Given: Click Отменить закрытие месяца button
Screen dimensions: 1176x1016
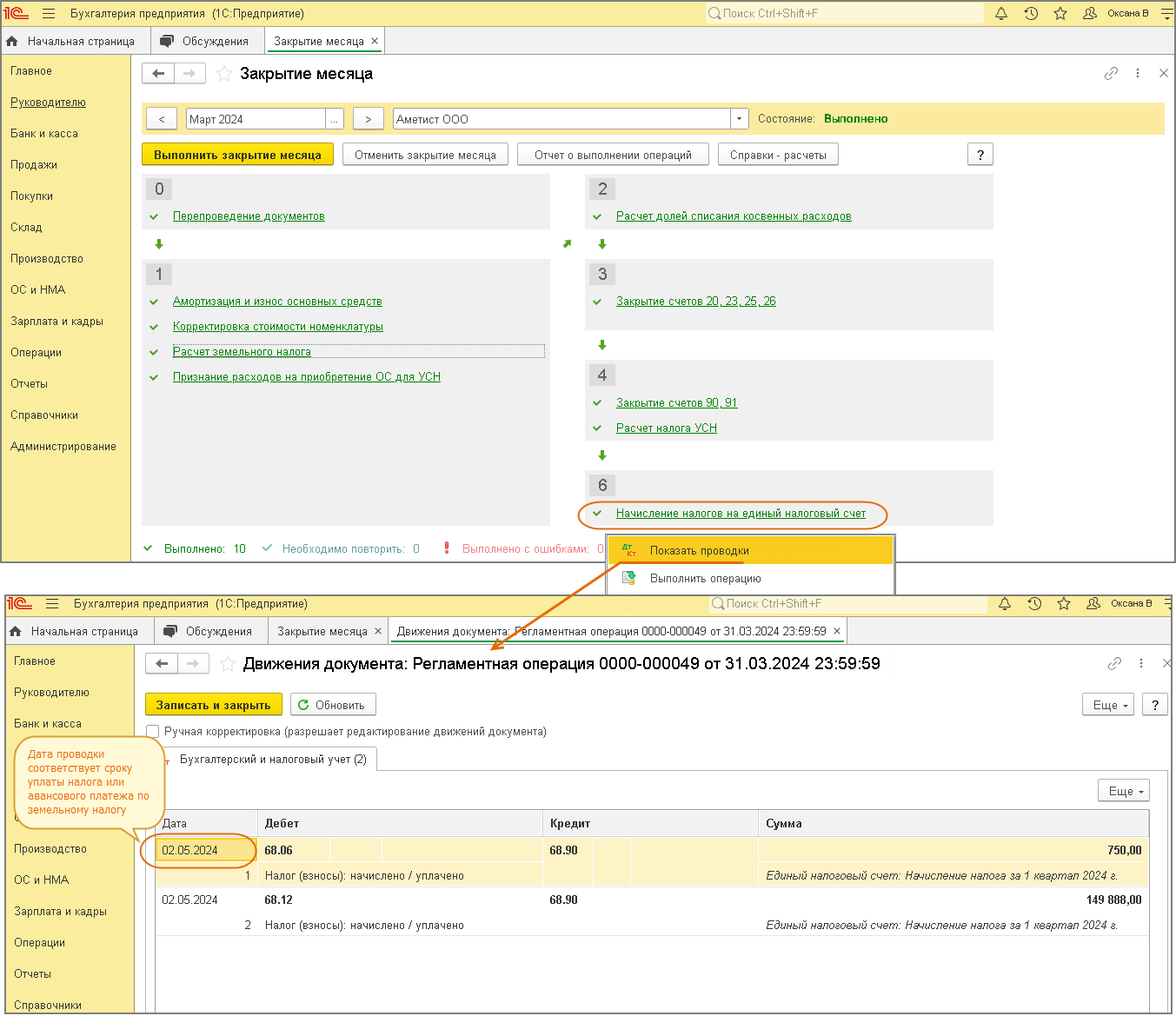Looking at the screenshot, I should click(425, 155).
